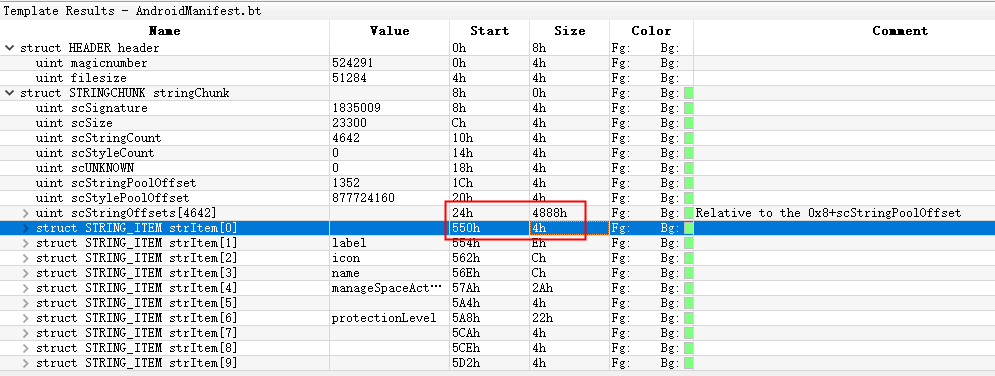Expand strItem[4] manageSpaceAct entry

tap(25, 288)
